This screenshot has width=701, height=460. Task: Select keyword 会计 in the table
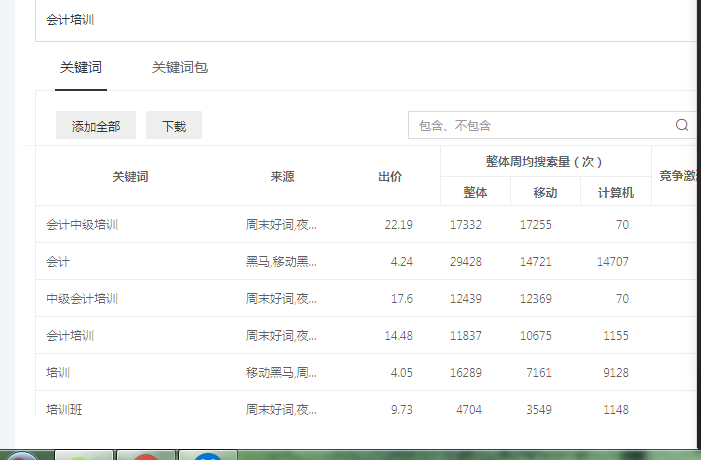click(58, 262)
